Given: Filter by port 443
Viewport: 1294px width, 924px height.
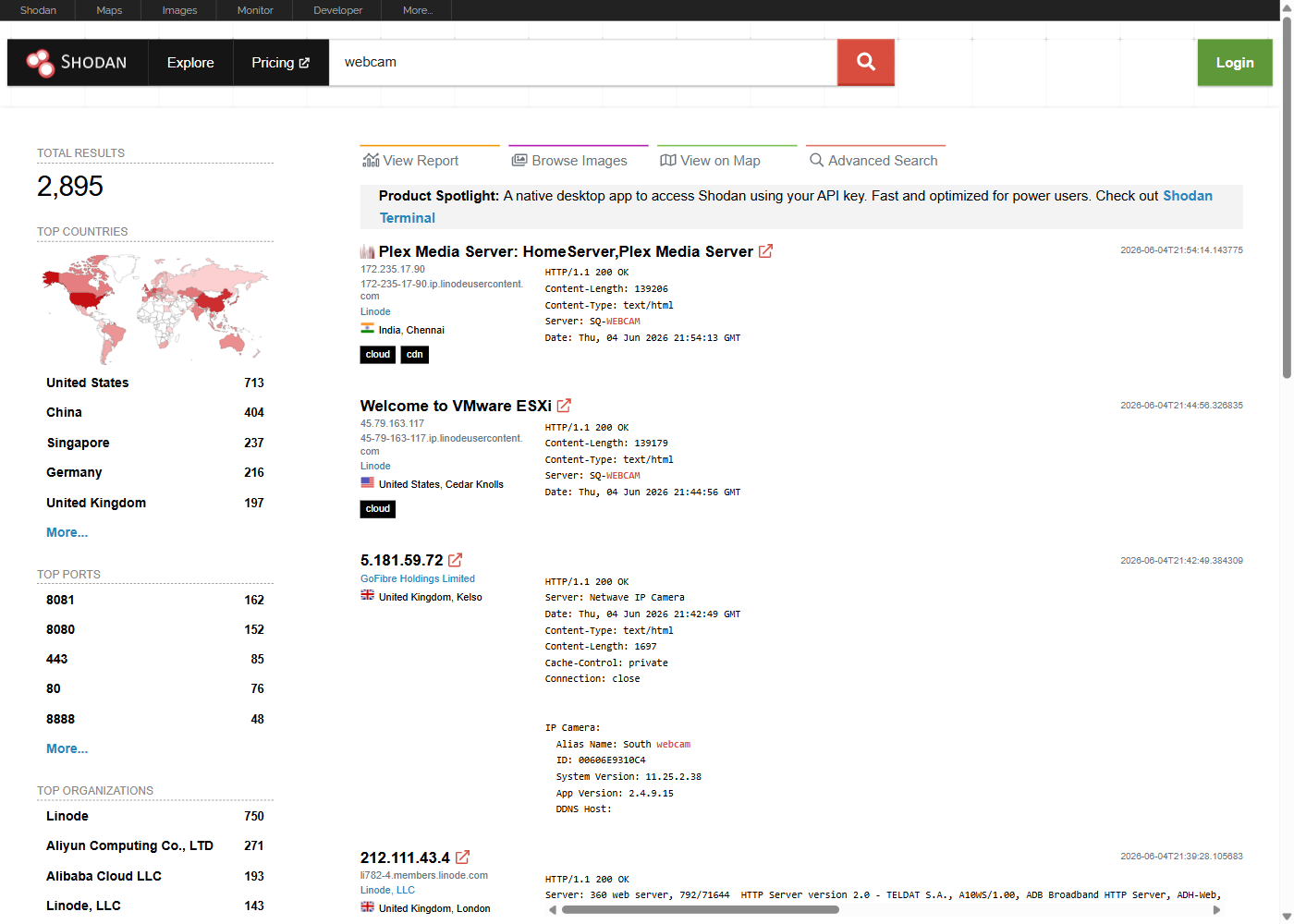Looking at the screenshot, I should [x=155, y=659].
